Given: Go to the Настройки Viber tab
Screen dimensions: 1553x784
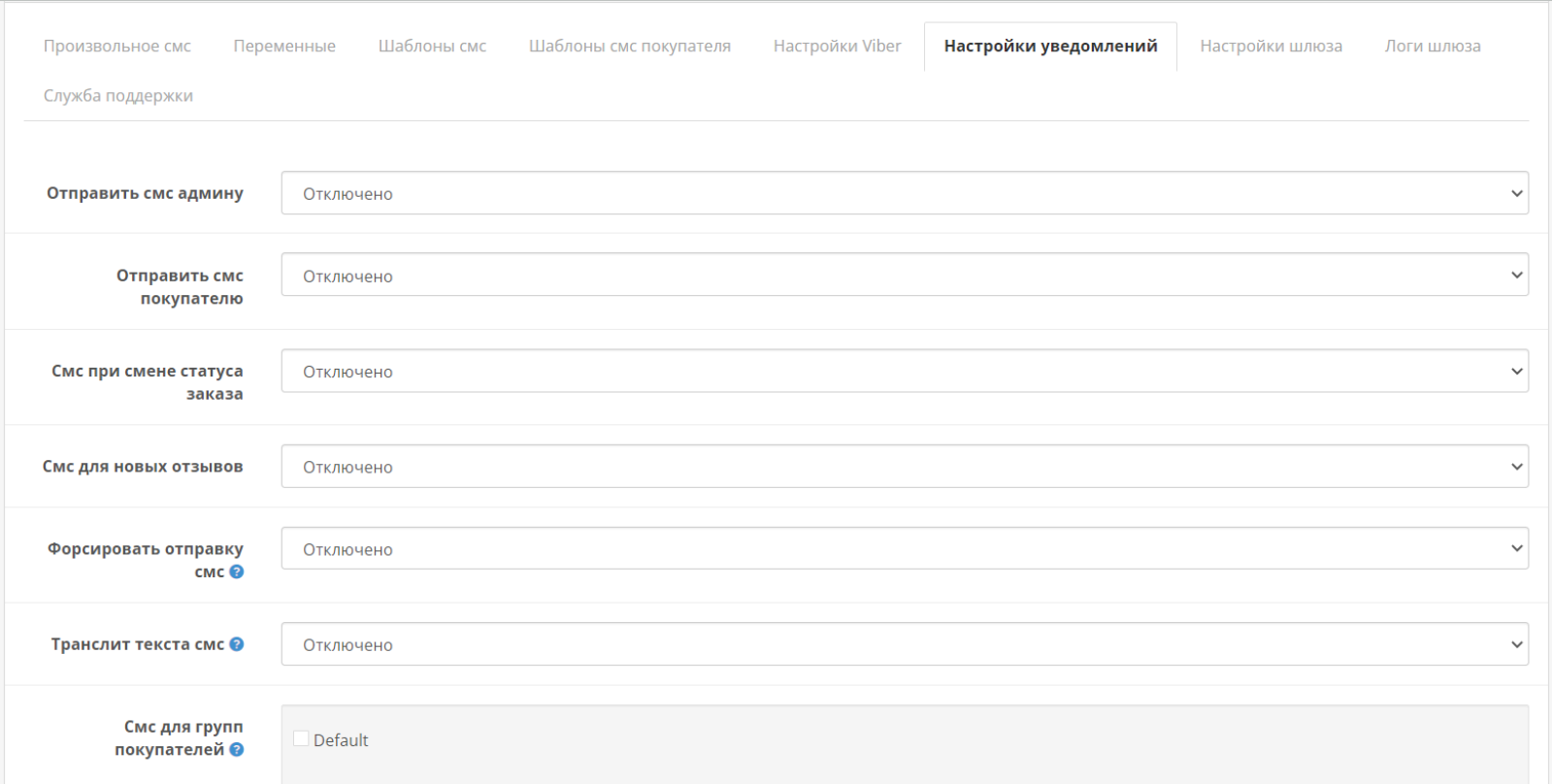Looking at the screenshot, I should click(838, 46).
